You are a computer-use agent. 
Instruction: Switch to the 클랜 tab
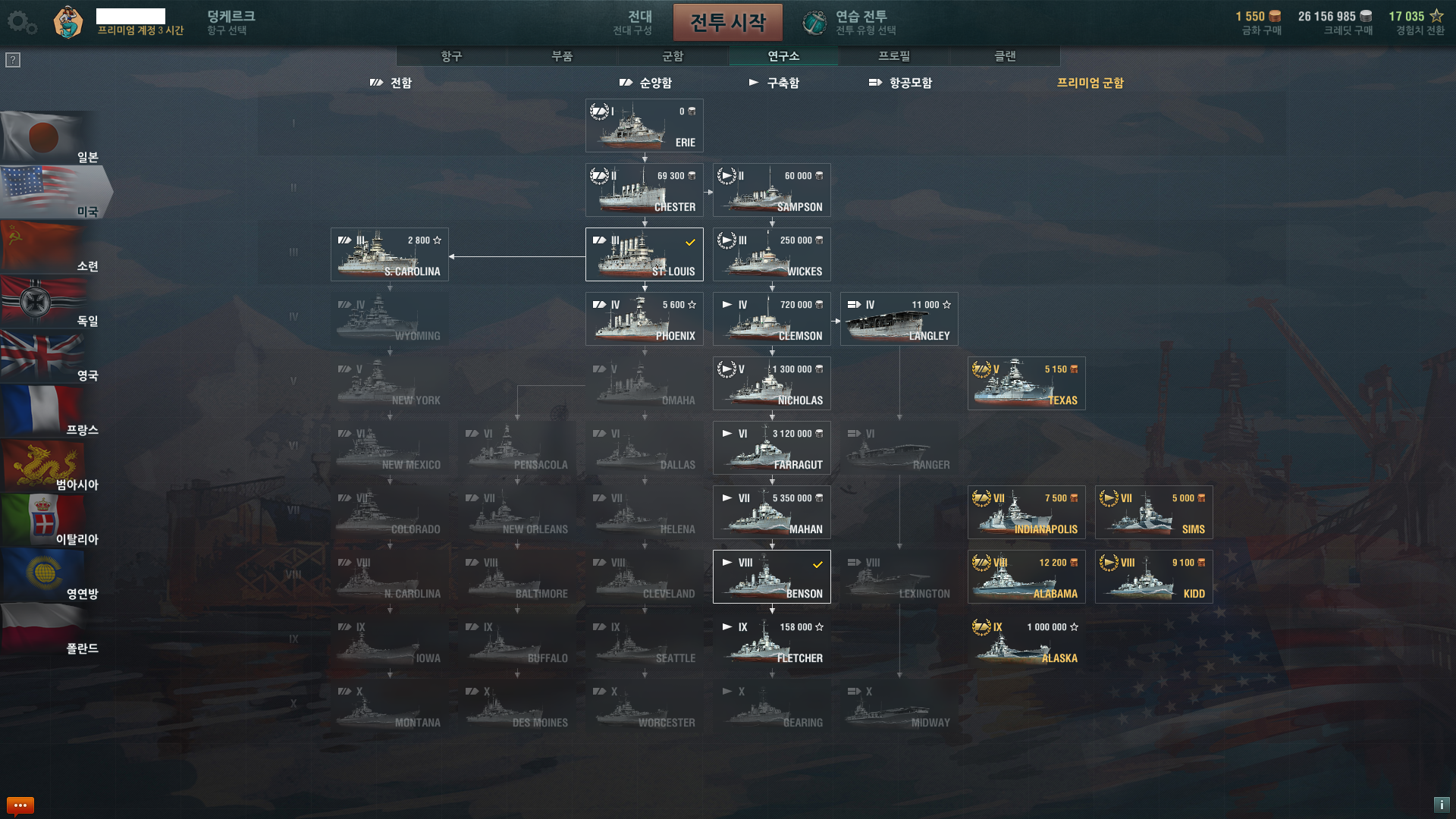(x=1005, y=56)
